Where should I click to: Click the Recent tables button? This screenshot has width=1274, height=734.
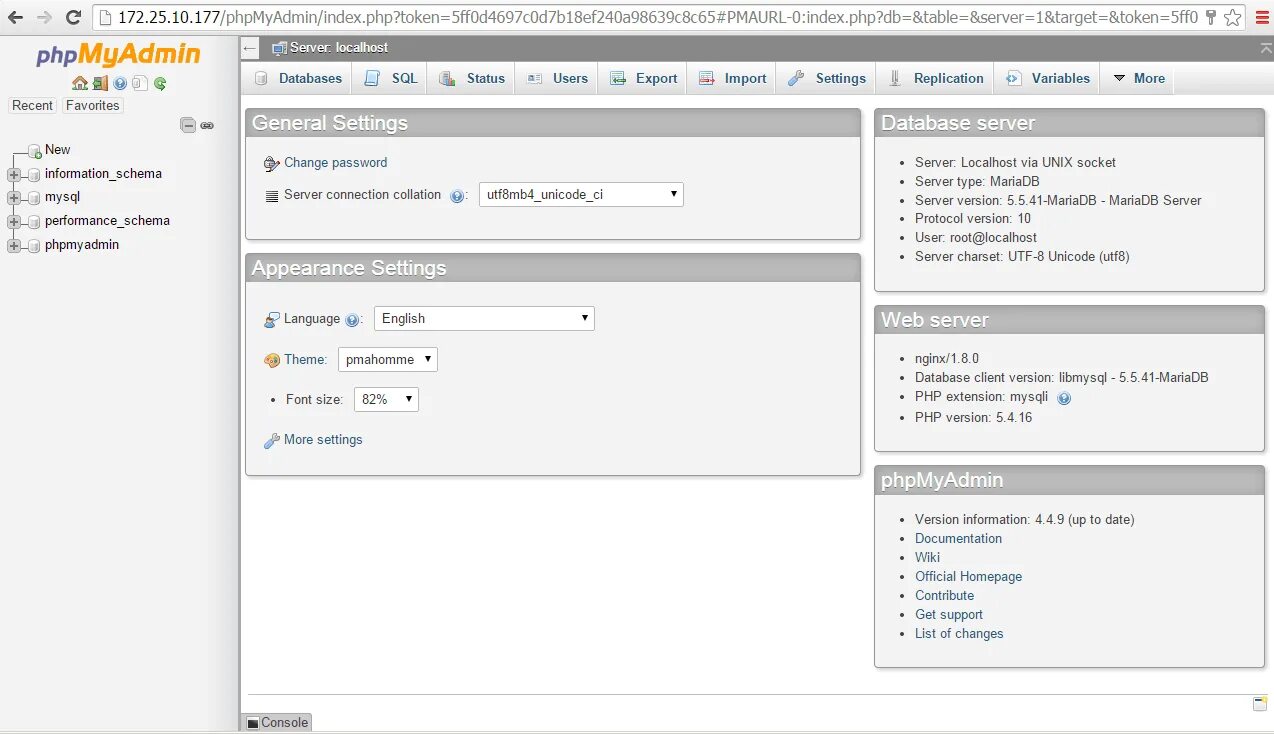coord(33,106)
